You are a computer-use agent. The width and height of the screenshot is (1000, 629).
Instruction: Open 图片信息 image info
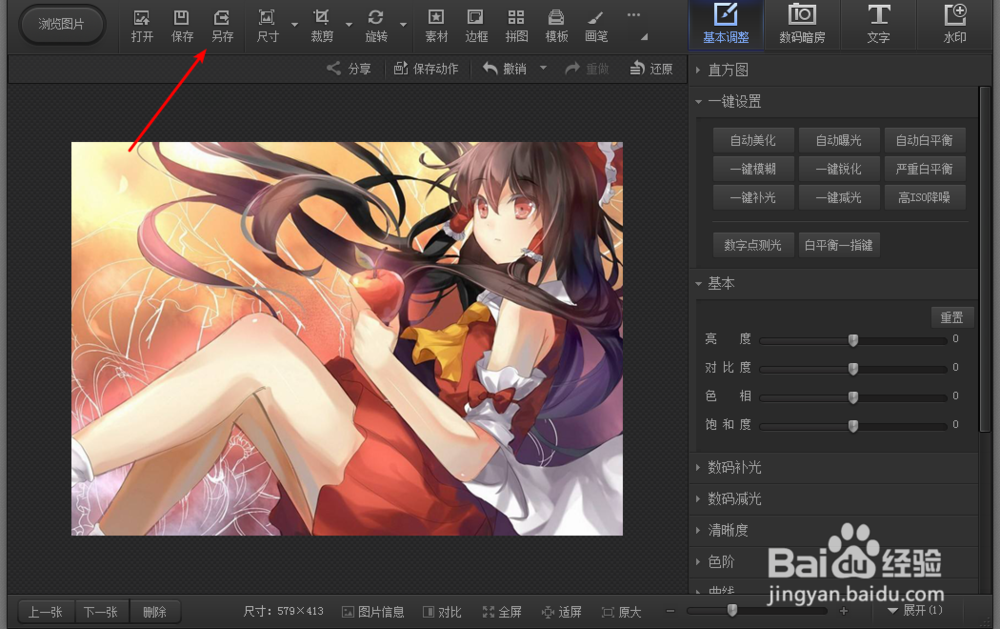[374, 612]
